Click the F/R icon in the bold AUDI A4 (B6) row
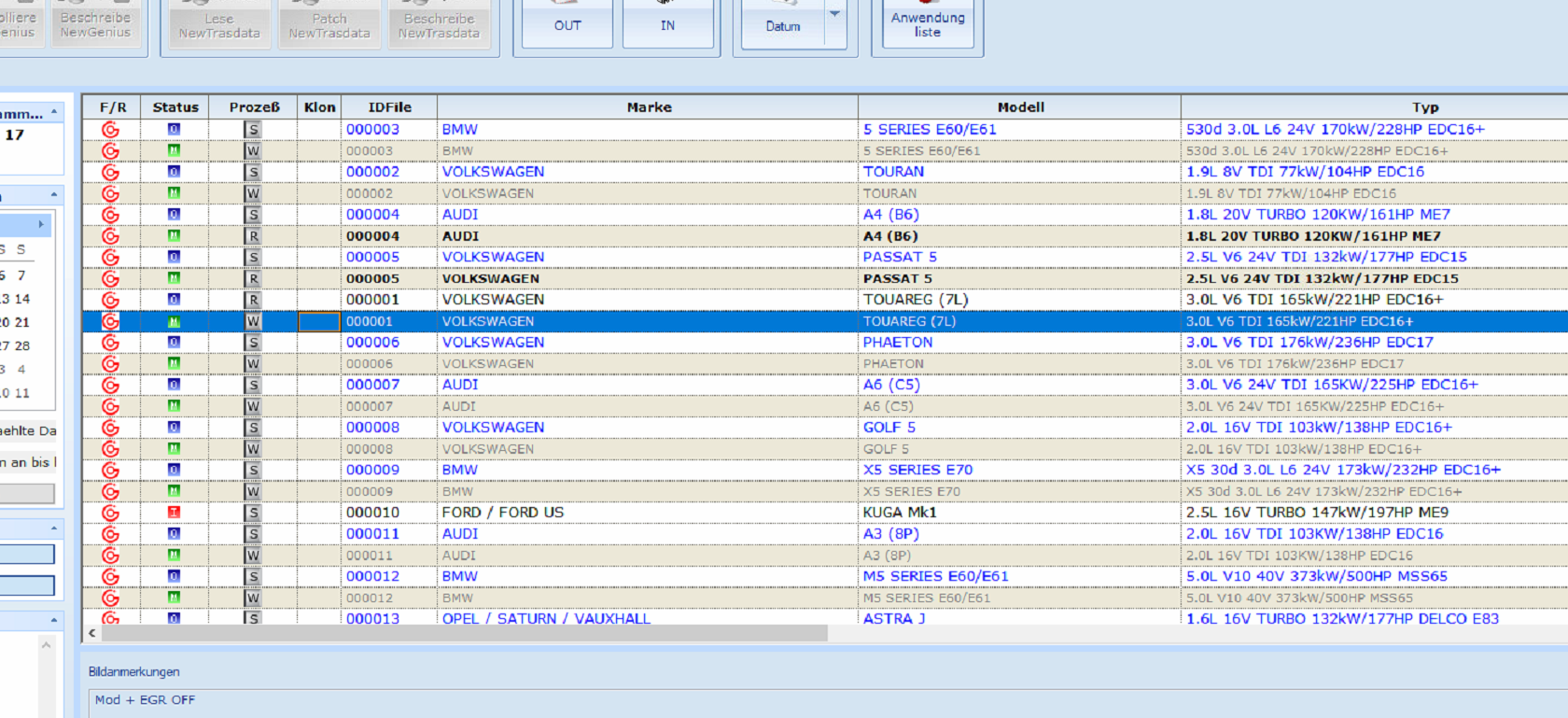1568x718 pixels. pos(110,236)
